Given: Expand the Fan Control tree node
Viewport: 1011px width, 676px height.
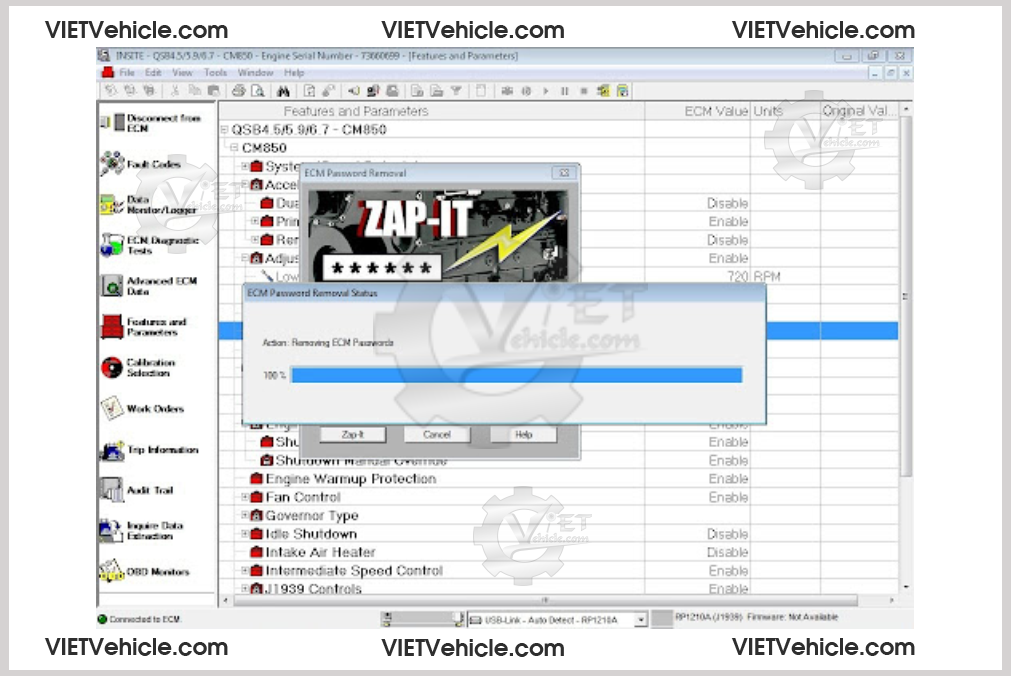Looking at the screenshot, I should 245,497.
